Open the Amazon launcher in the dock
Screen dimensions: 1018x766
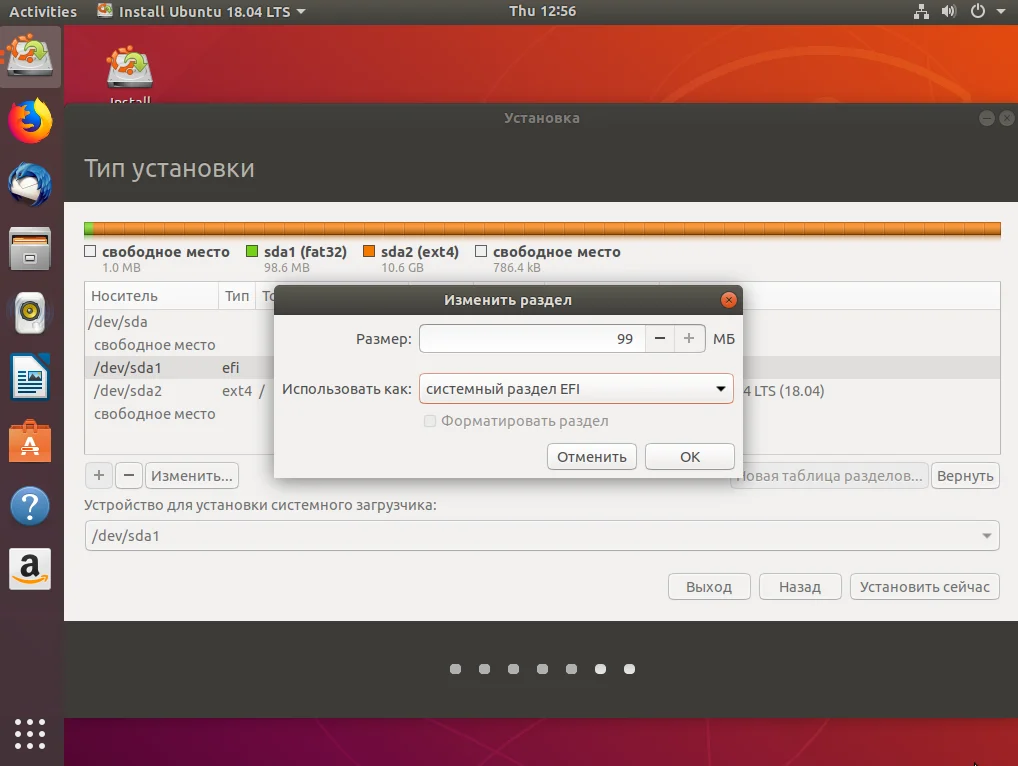tap(30, 569)
